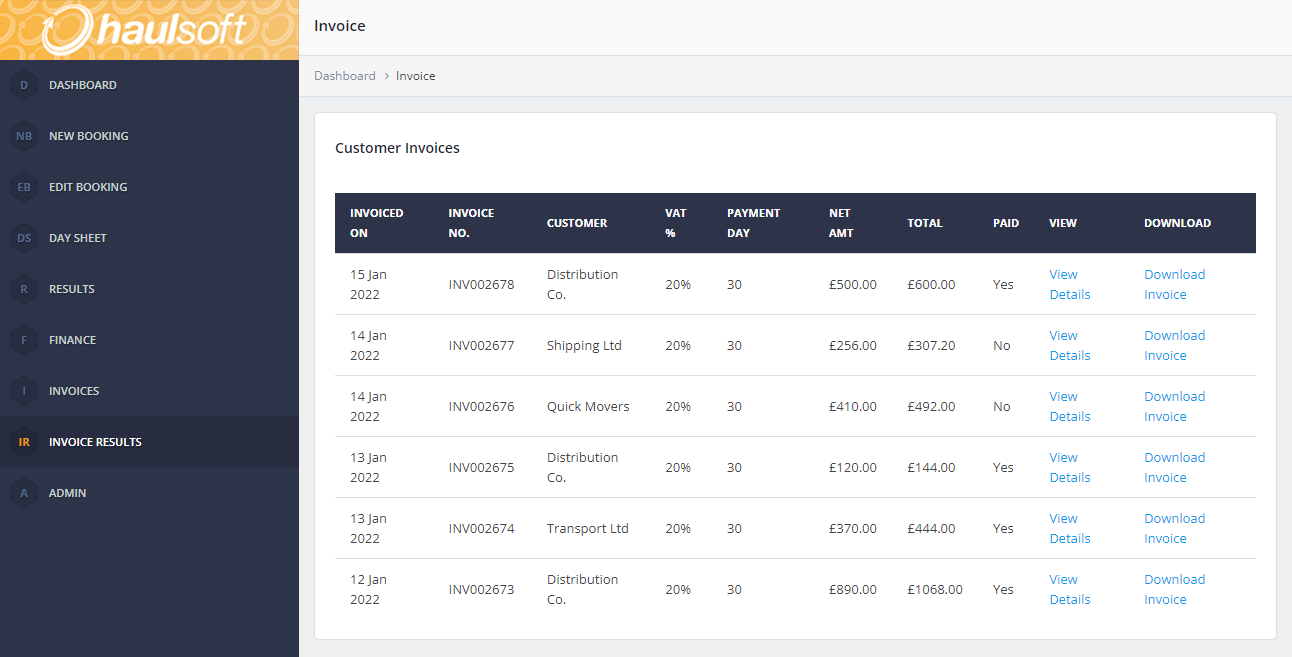The image size is (1292, 657).
Task: Click the R hexagon icon beside Results
Action: click(24, 289)
